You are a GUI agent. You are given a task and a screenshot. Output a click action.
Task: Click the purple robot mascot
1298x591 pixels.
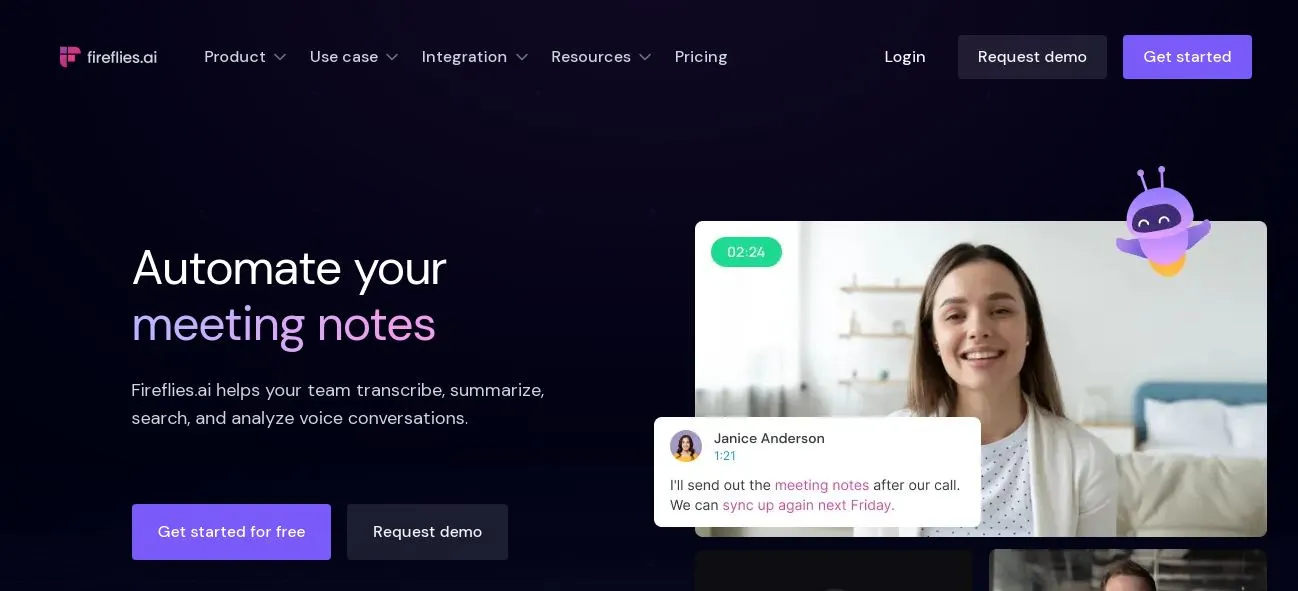click(x=1163, y=222)
